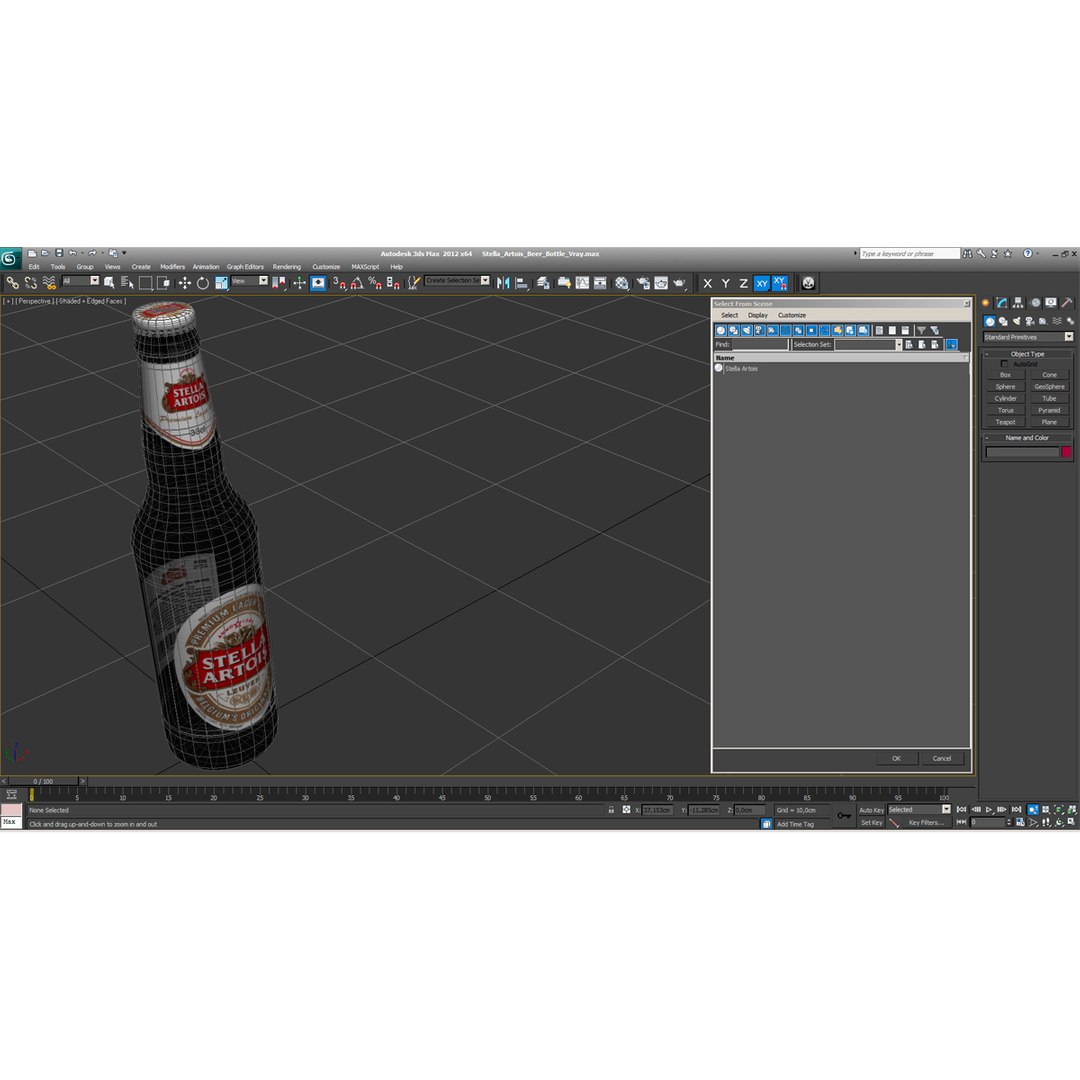
Task: Open the MAXScript menu
Action: (x=365, y=267)
